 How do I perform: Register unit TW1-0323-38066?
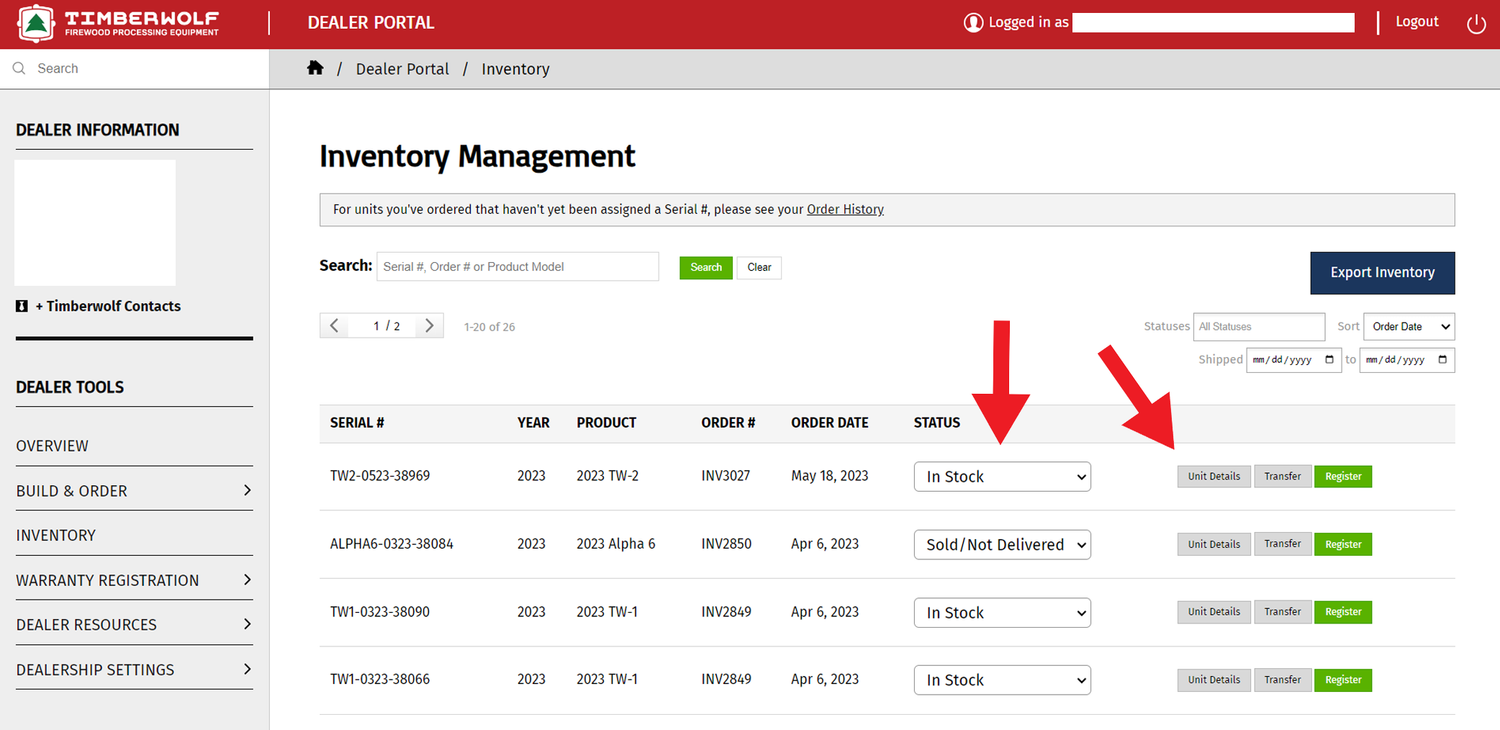1343,679
